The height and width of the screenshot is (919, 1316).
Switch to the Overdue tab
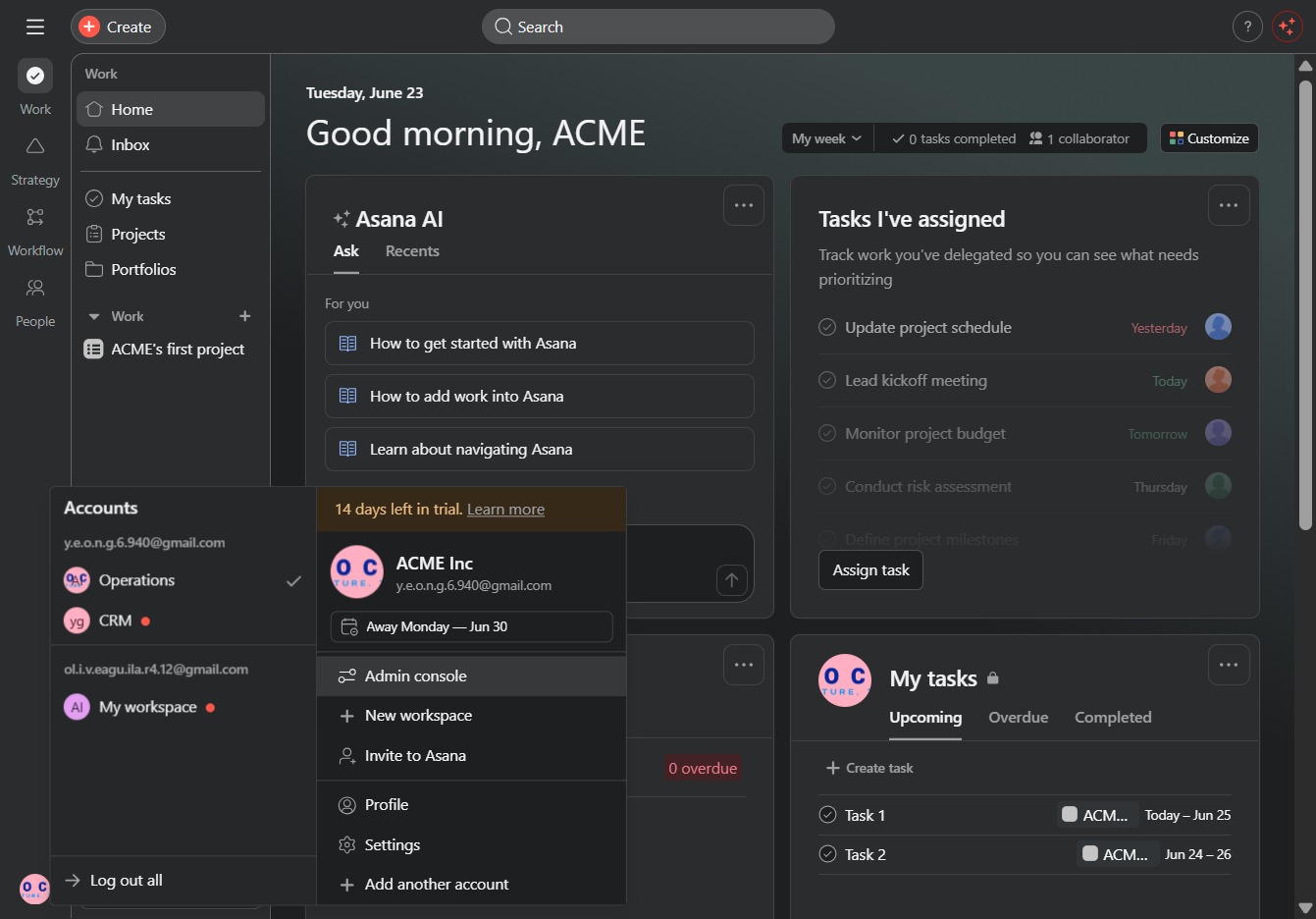[1019, 718]
